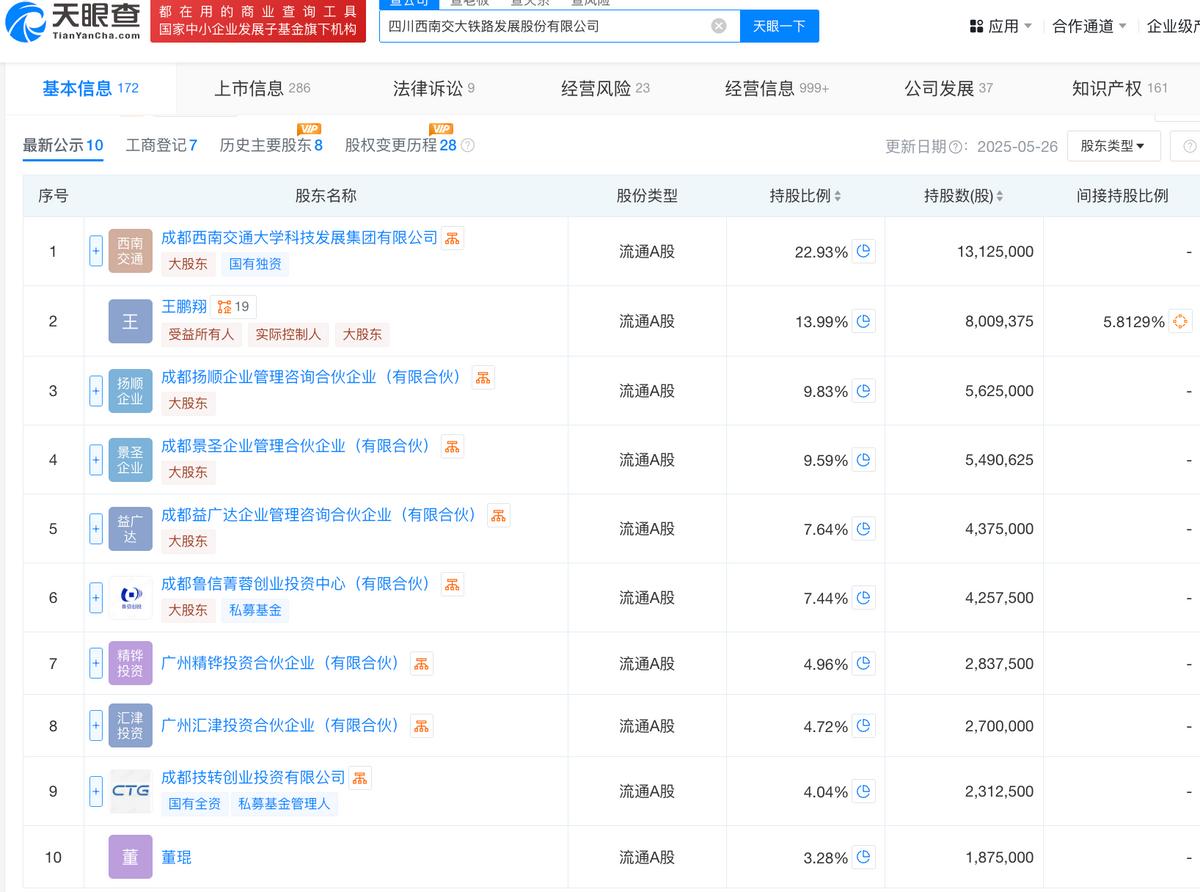
Task: Select 股权变更历程 VIP sub-tab
Action: tap(401, 145)
